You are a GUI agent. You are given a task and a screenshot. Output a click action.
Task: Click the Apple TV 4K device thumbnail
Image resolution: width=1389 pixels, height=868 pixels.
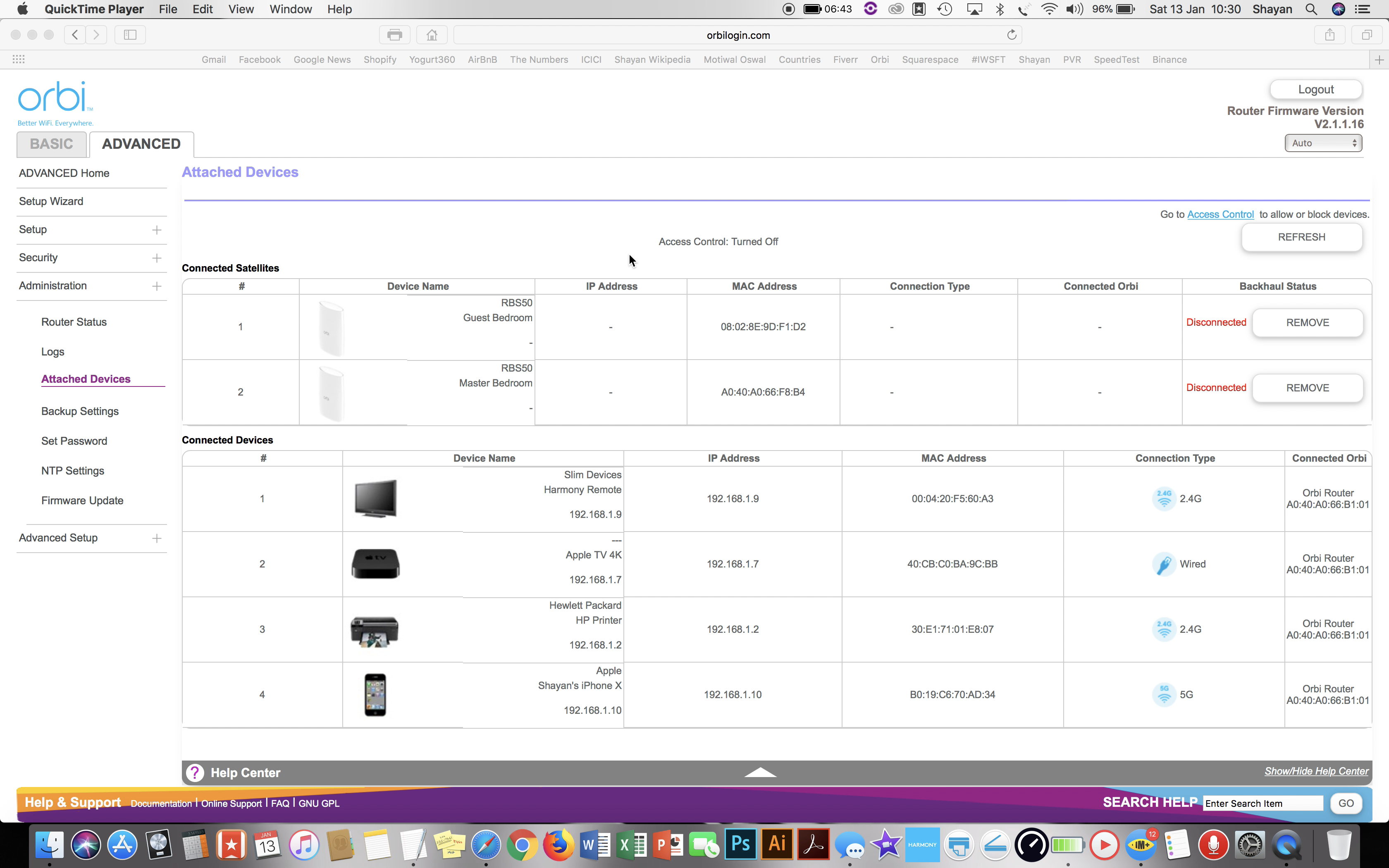(375, 564)
